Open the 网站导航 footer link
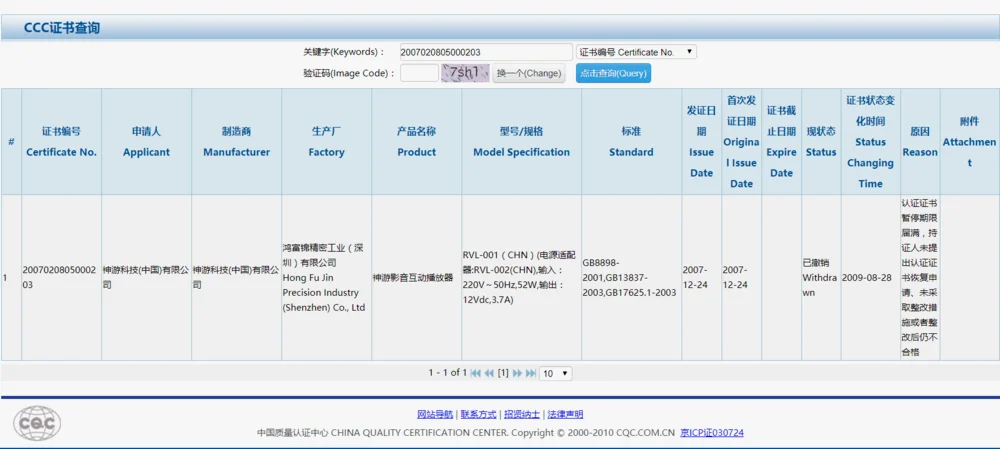Image resolution: width=1000 pixels, height=449 pixels. (x=435, y=415)
